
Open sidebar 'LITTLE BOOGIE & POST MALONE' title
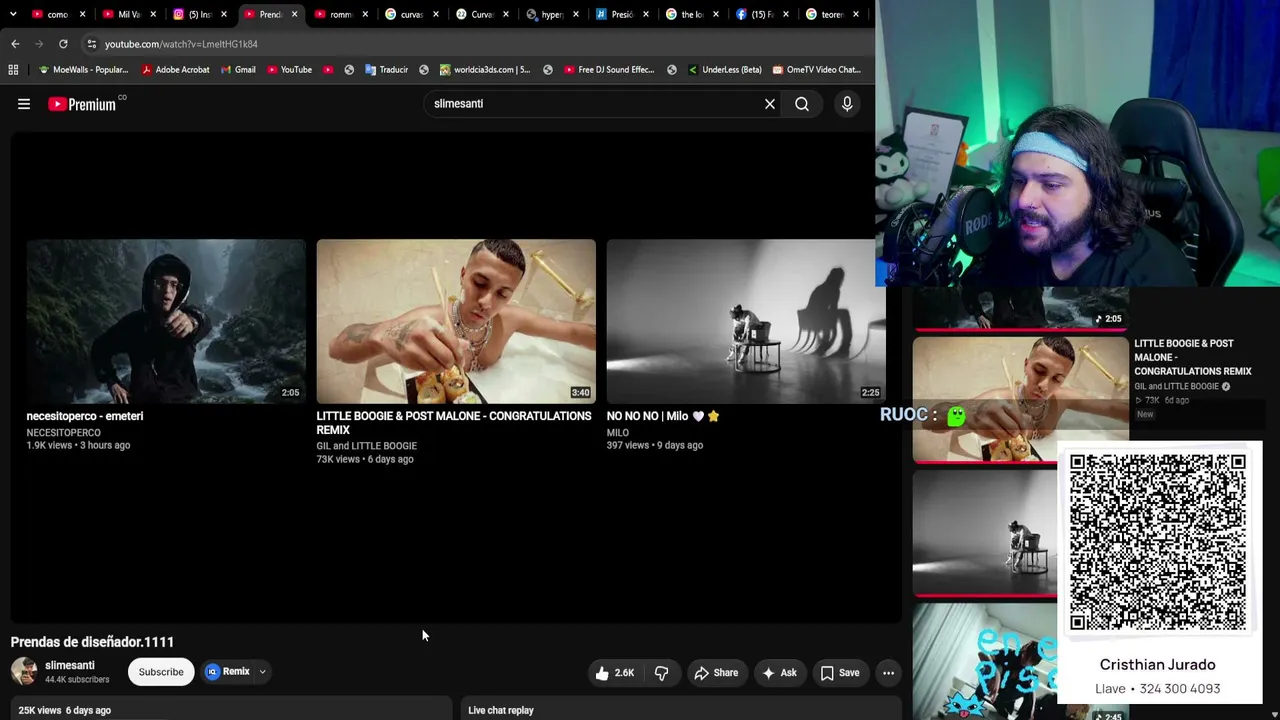pyautogui.click(x=1193, y=357)
